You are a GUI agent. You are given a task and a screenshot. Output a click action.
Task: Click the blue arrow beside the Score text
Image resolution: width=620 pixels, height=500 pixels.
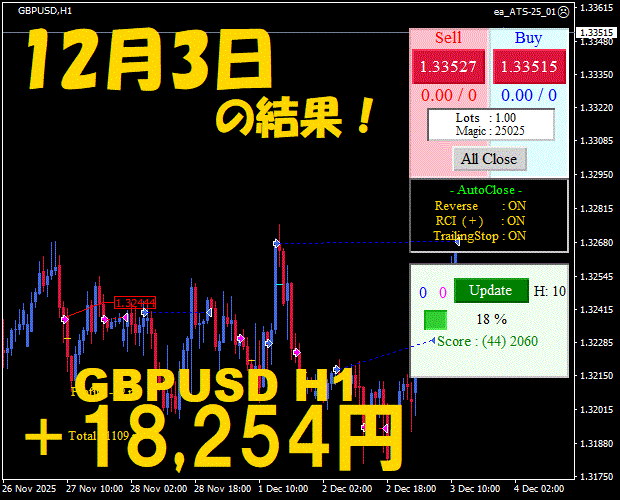(433, 340)
